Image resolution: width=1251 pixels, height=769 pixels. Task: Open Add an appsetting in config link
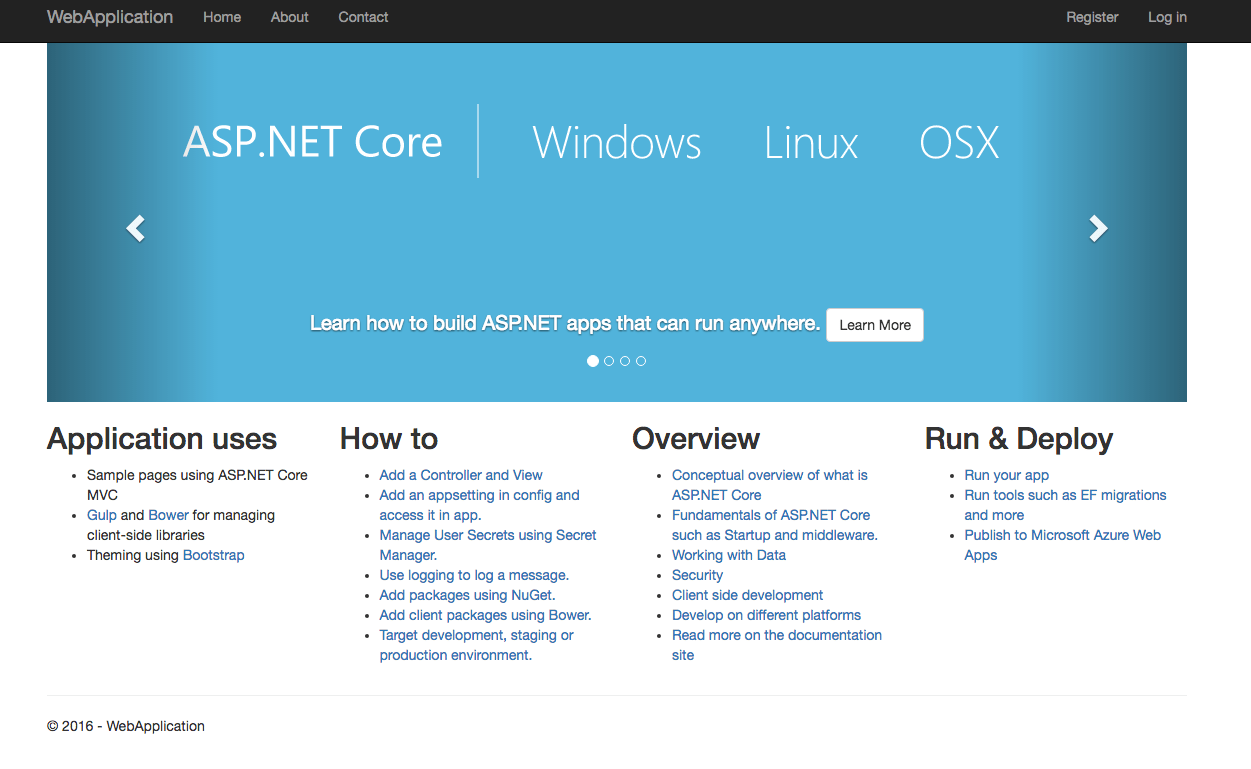click(479, 505)
